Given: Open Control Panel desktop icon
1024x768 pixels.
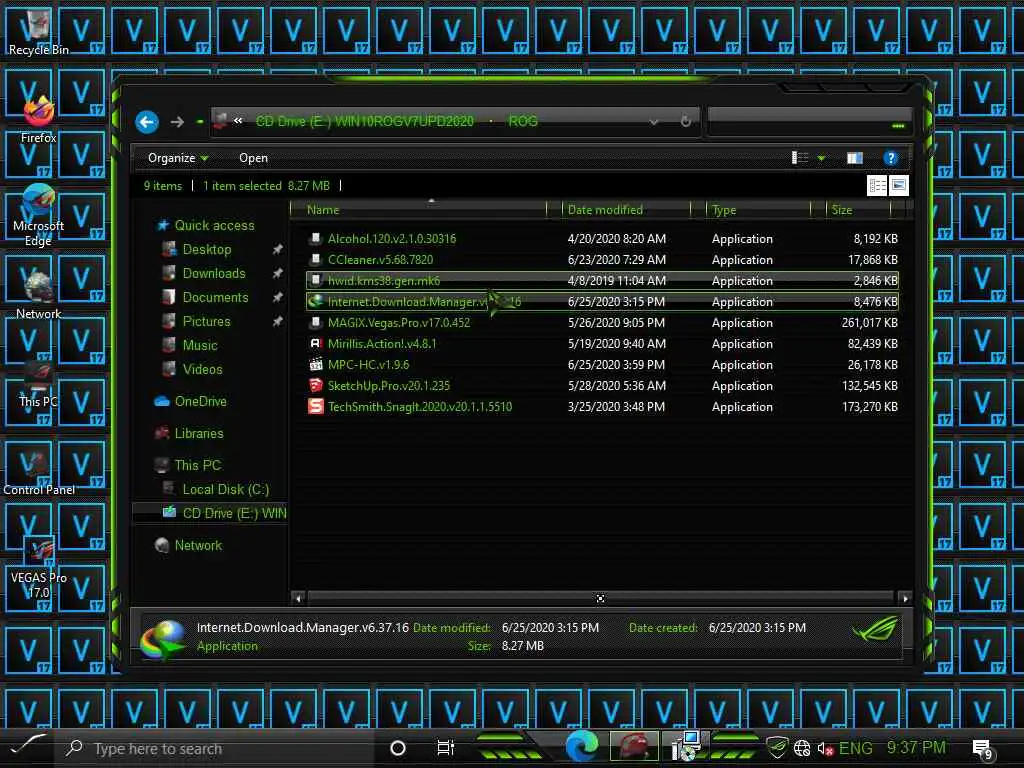Looking at the screenshot, I should click(38, 472).
